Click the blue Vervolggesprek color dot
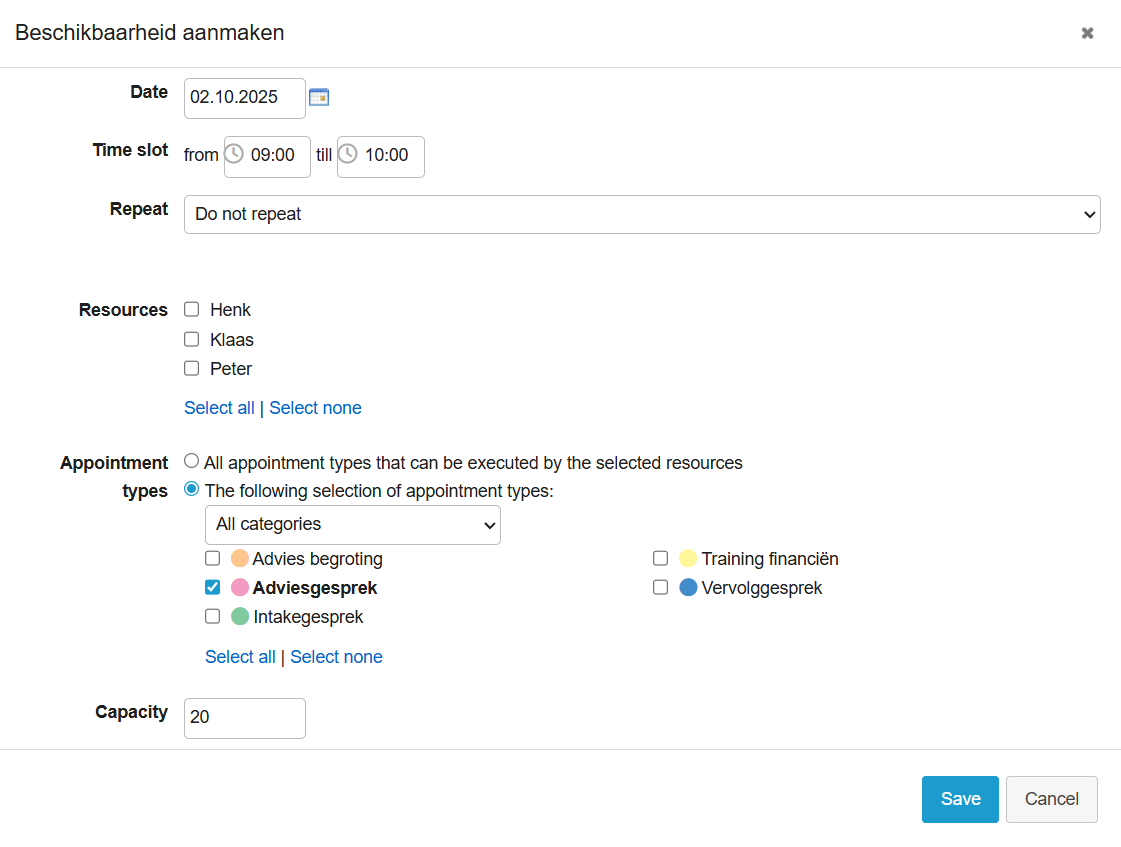The height and width of the screenshot is (847, 1121). point(688,588)
